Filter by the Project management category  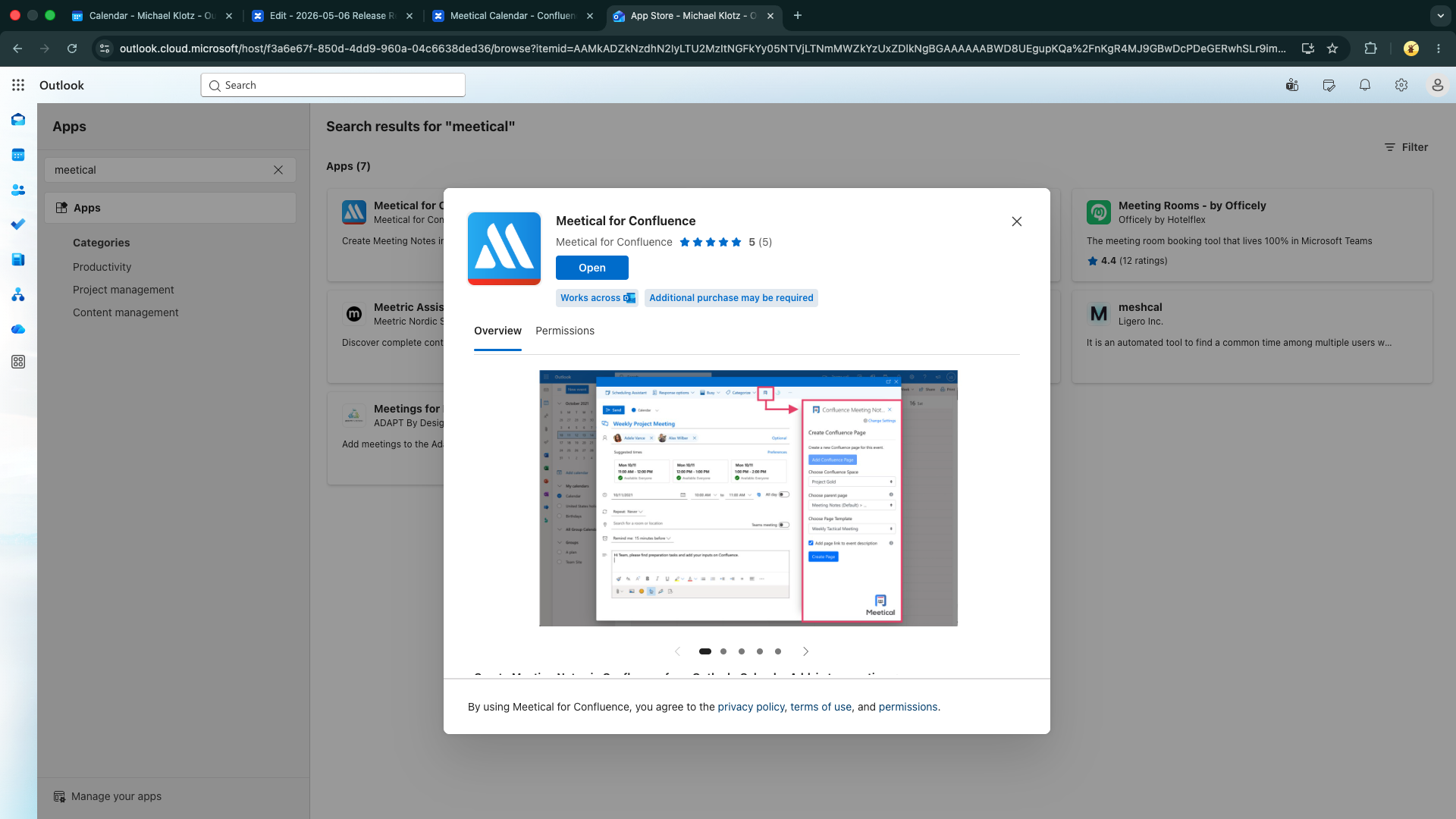[x=124, y=290]
